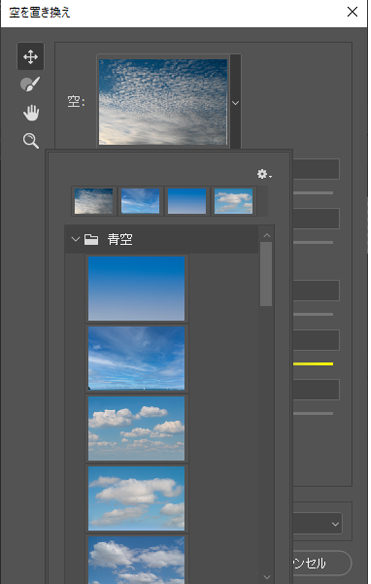Select the streaky cirrus cloud sky preset

[x=136, y=358]
